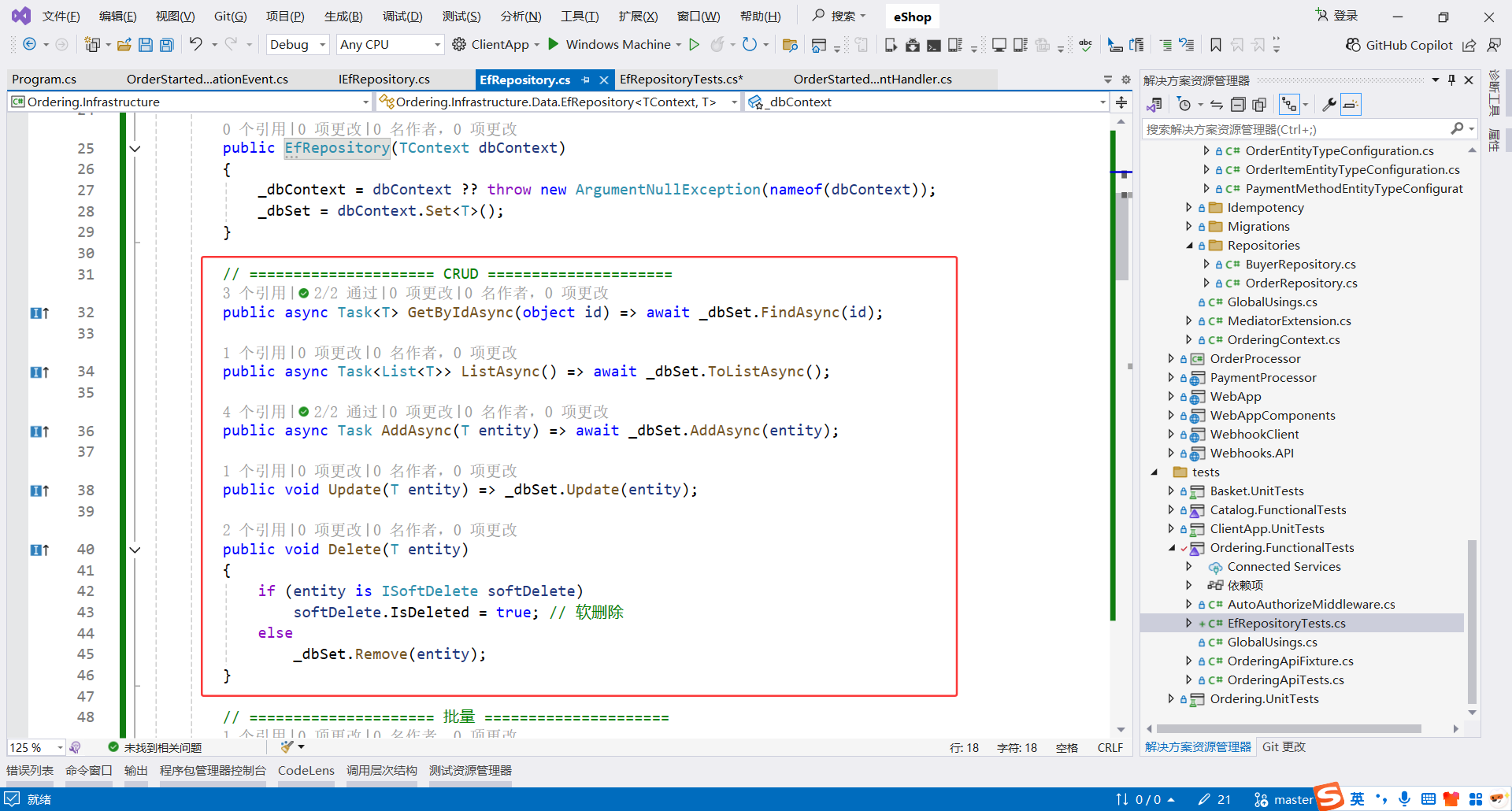Click the Solution Explorer horizontal scrollbar

[x=1288, y=729]
